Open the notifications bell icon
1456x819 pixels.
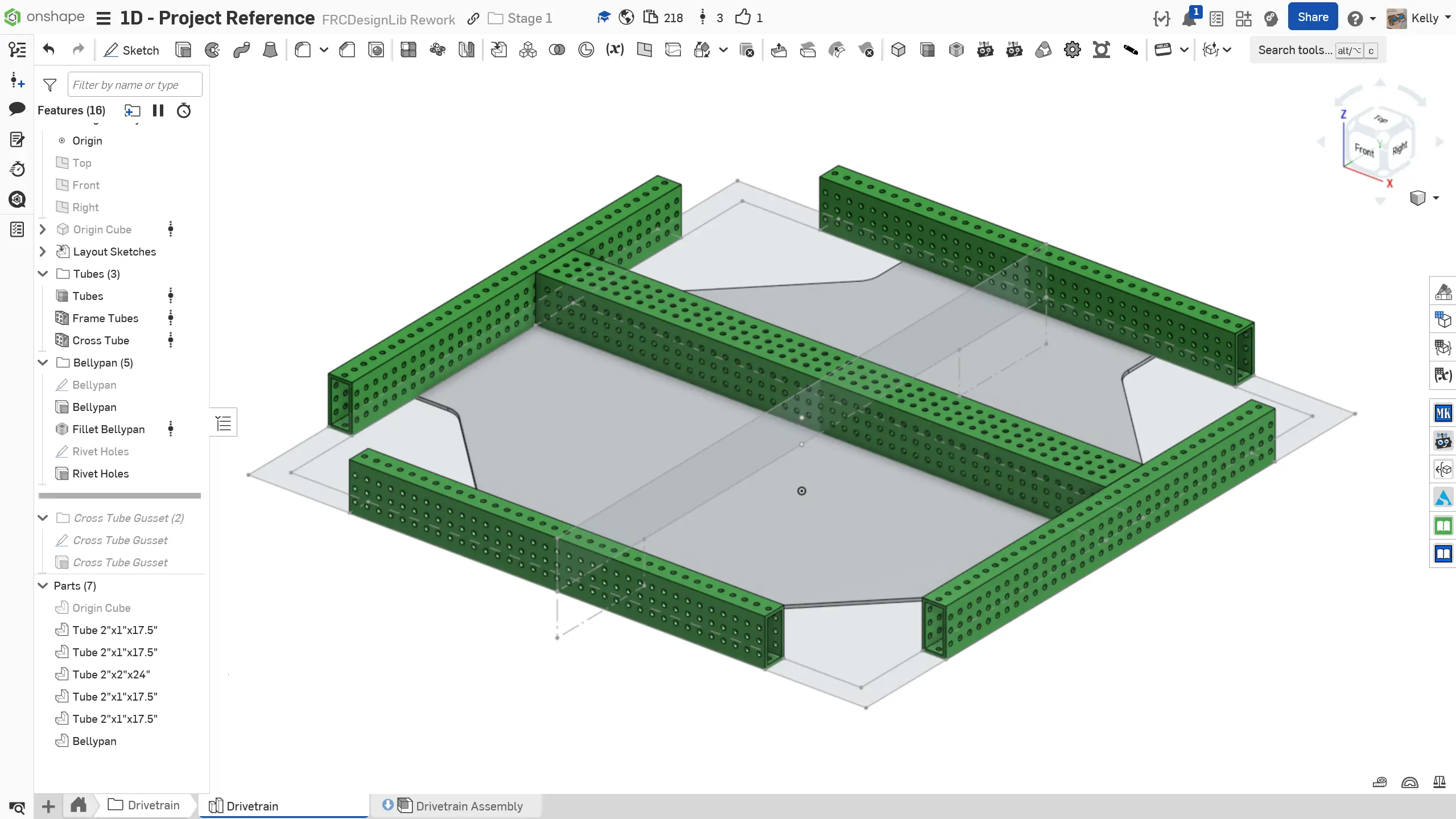(x=1189, y=19)
